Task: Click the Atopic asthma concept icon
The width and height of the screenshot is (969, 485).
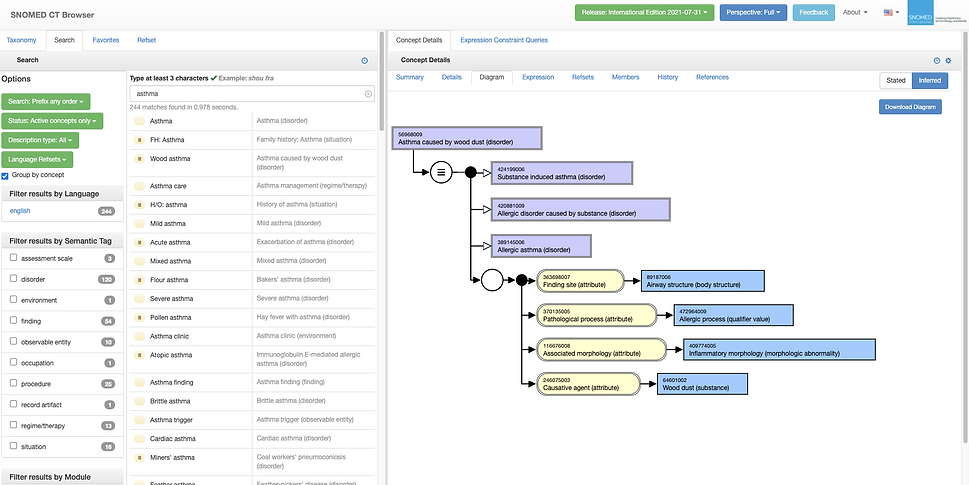Action: point(140,355)
